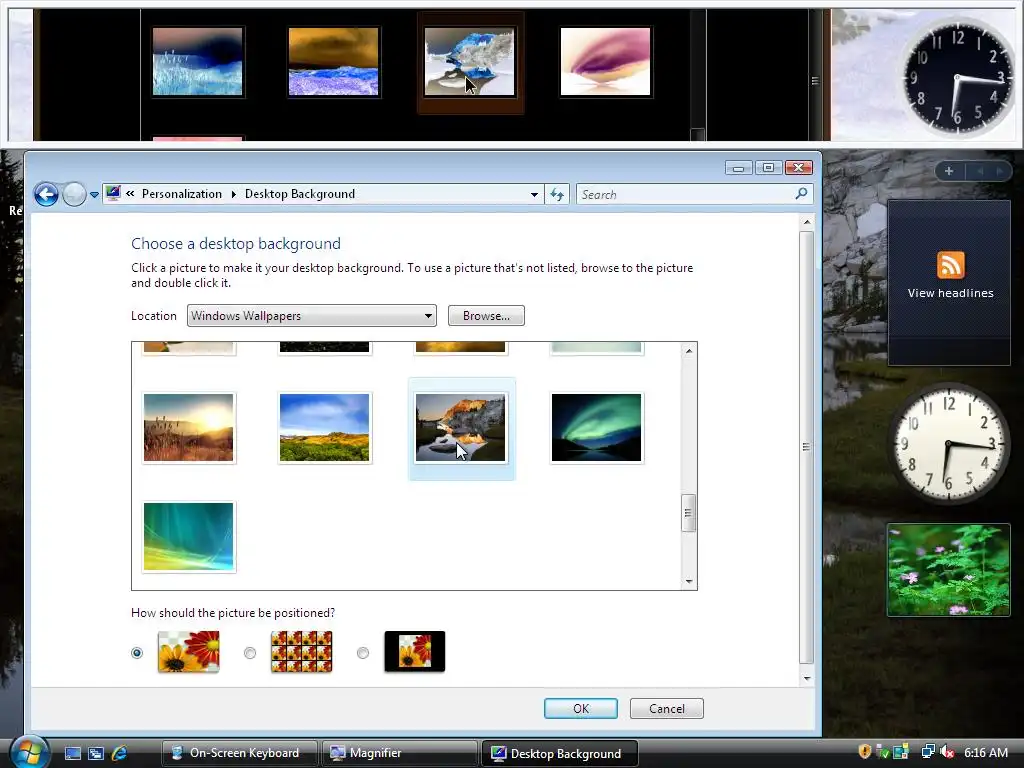Click the control panel icon in the address bar
1024x768 pixels.
[x=113, y=193]
